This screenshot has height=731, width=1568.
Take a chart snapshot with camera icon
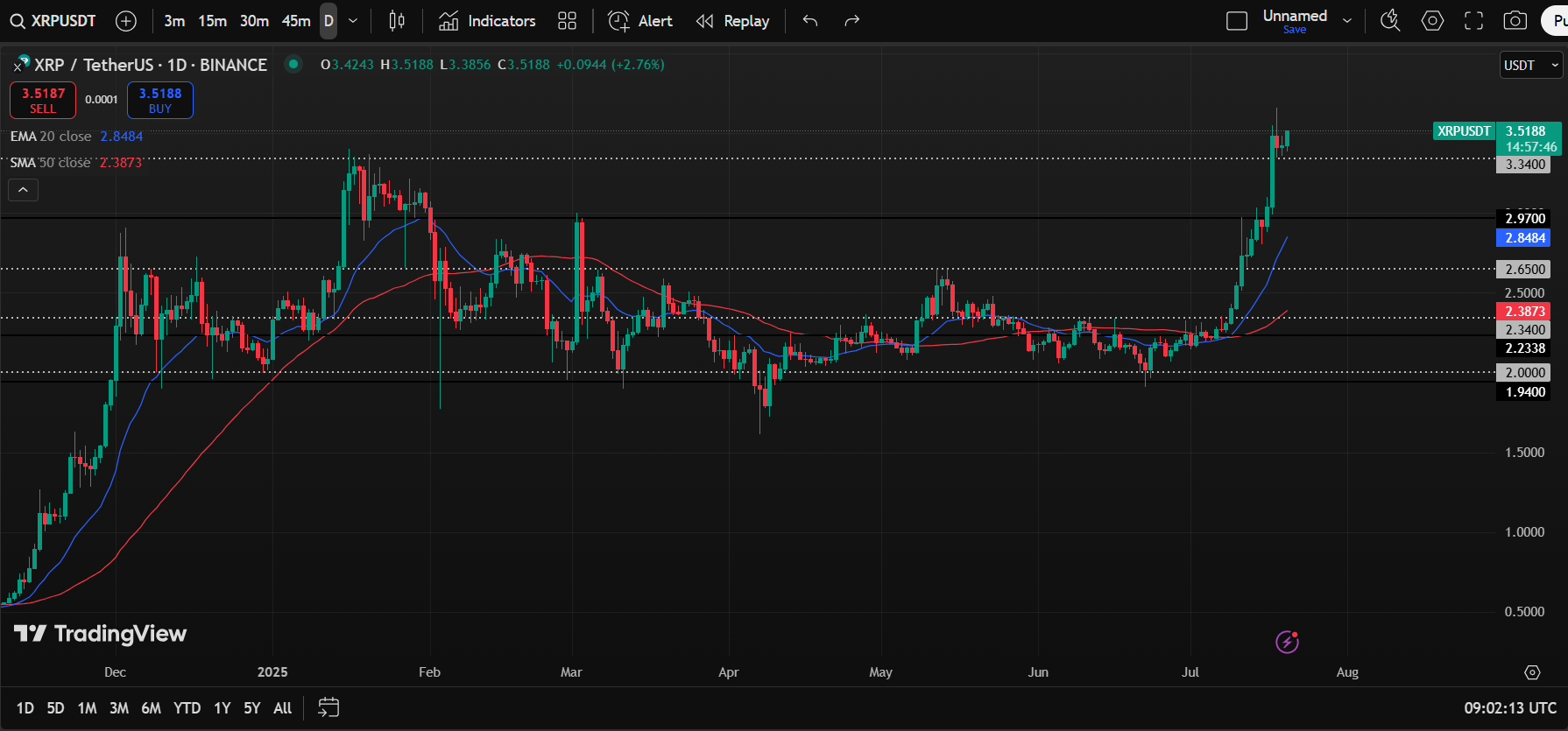tap(1515, 21)
